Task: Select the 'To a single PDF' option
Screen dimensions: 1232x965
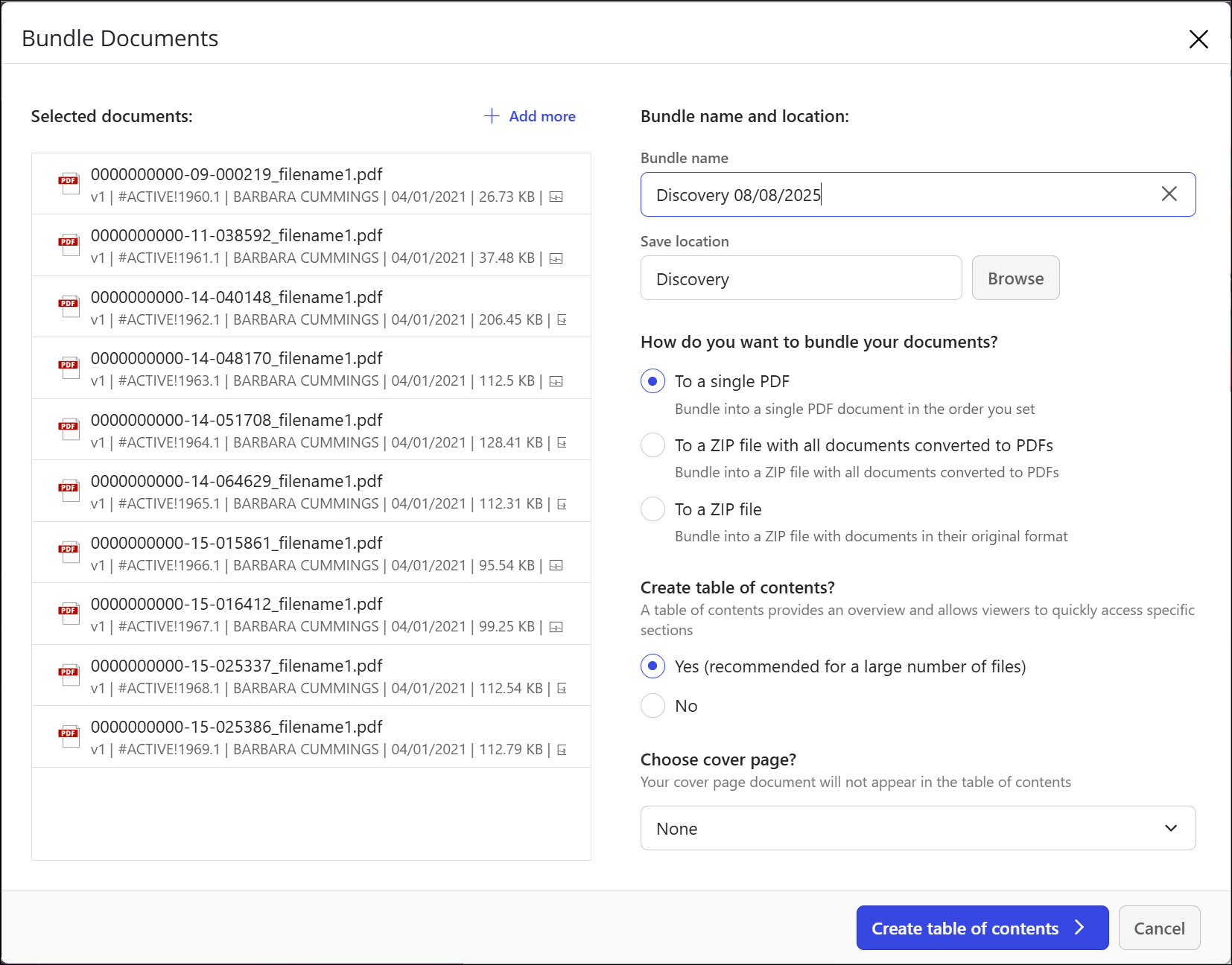Action: pyautogui.click(x=653, y=381)
